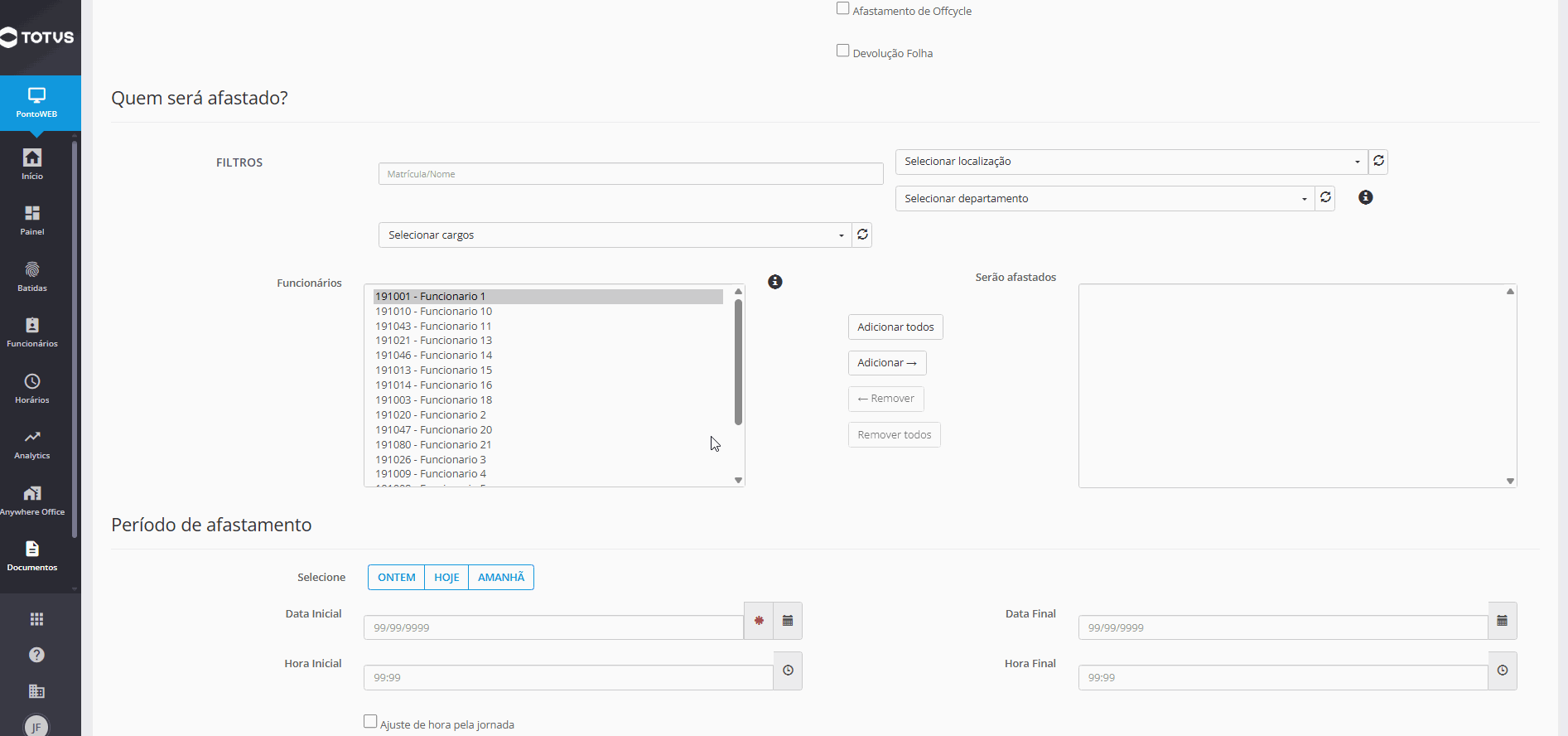Viewport: 1568px width, 736px height.
Task: Select 191043 - Funcionario 11
Action: point(548,327)
